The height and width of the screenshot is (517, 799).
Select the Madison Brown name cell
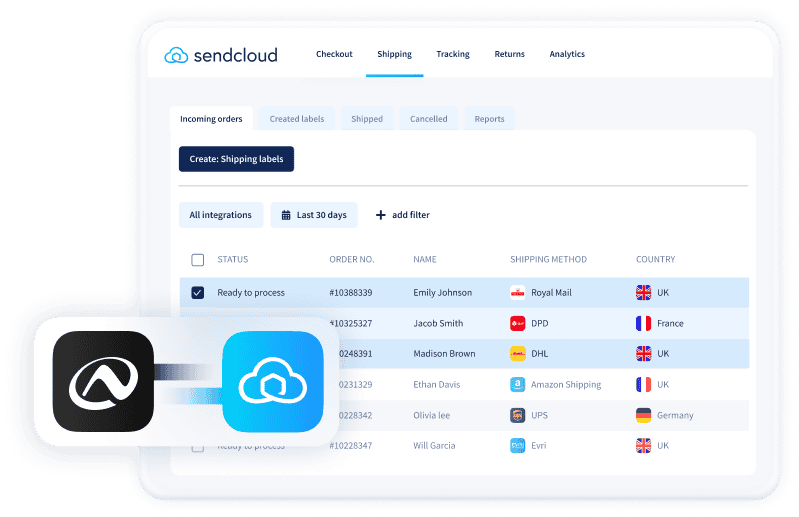(444, 353)
